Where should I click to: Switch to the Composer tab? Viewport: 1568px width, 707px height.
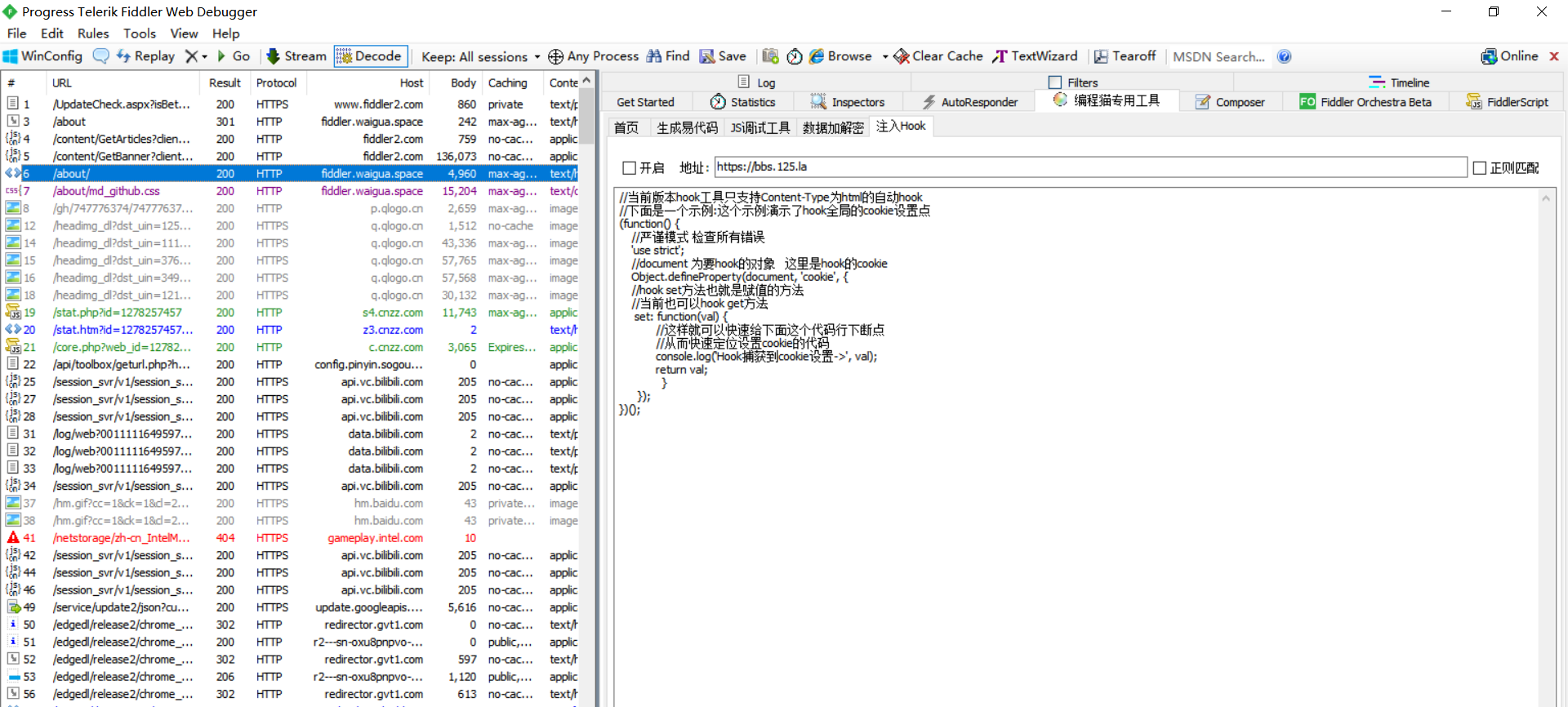1230,102
